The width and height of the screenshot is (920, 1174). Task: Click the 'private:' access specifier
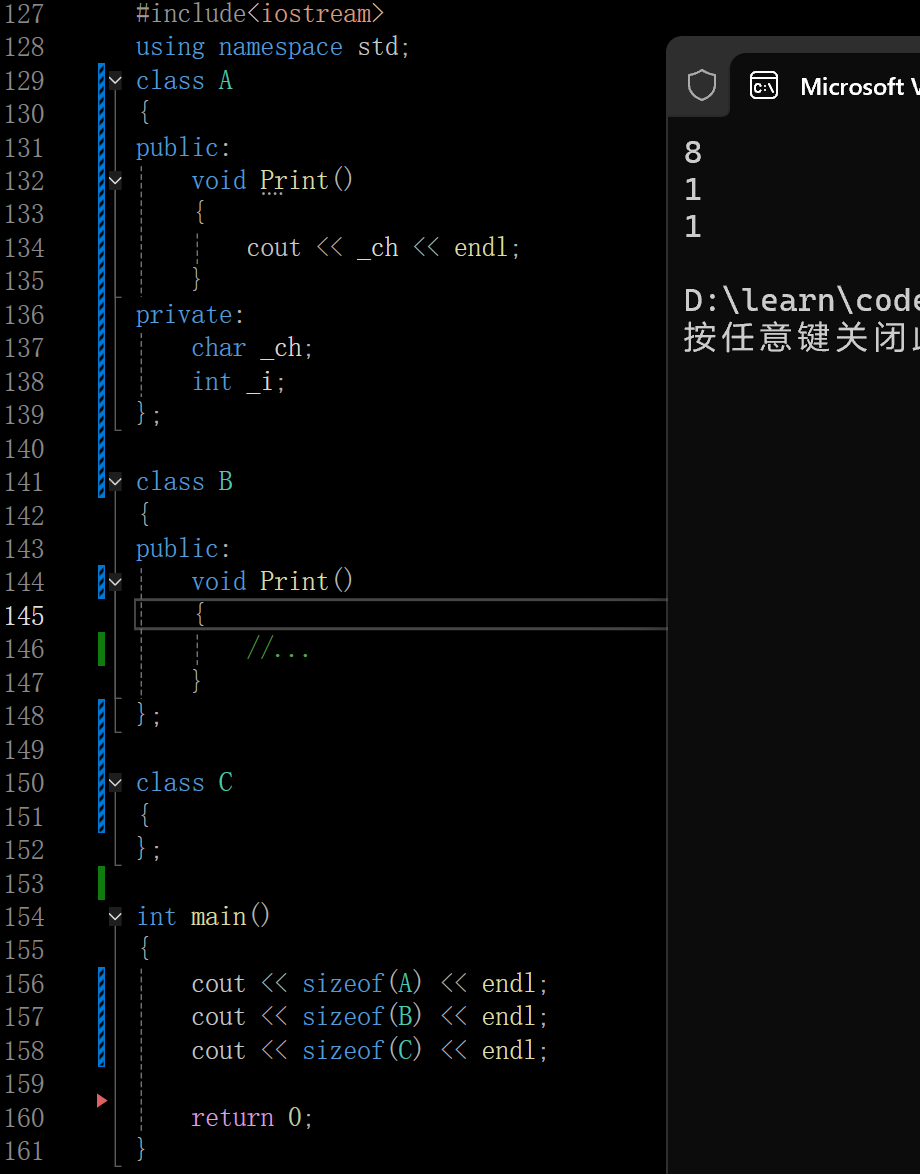(190, 314)
